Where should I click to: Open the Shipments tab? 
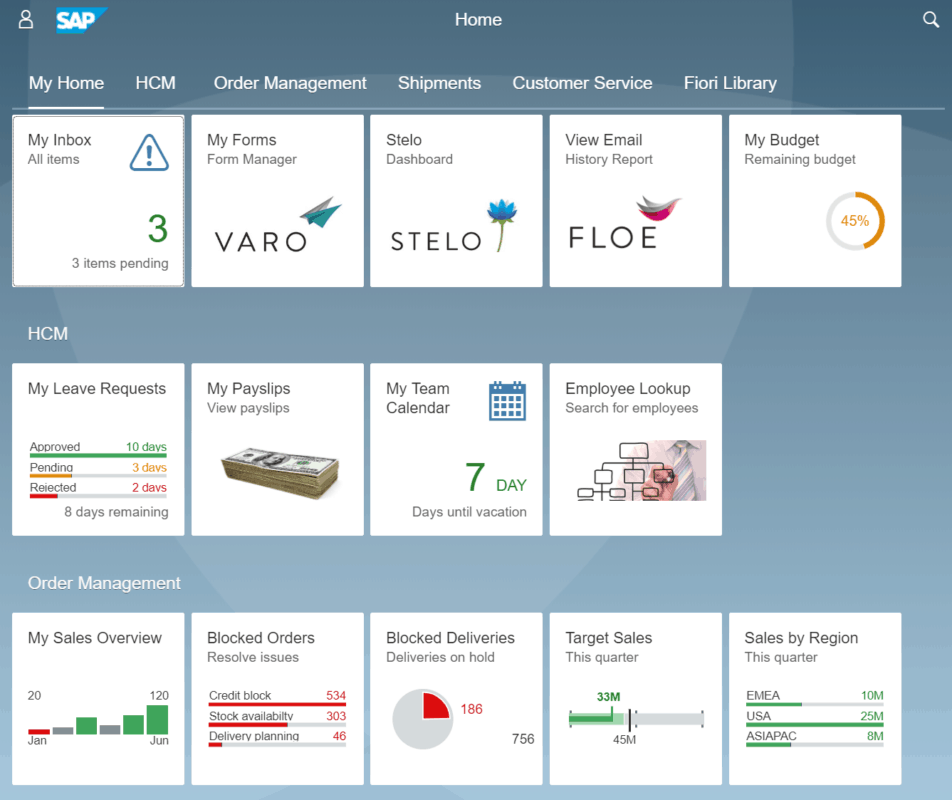point(440,83)
